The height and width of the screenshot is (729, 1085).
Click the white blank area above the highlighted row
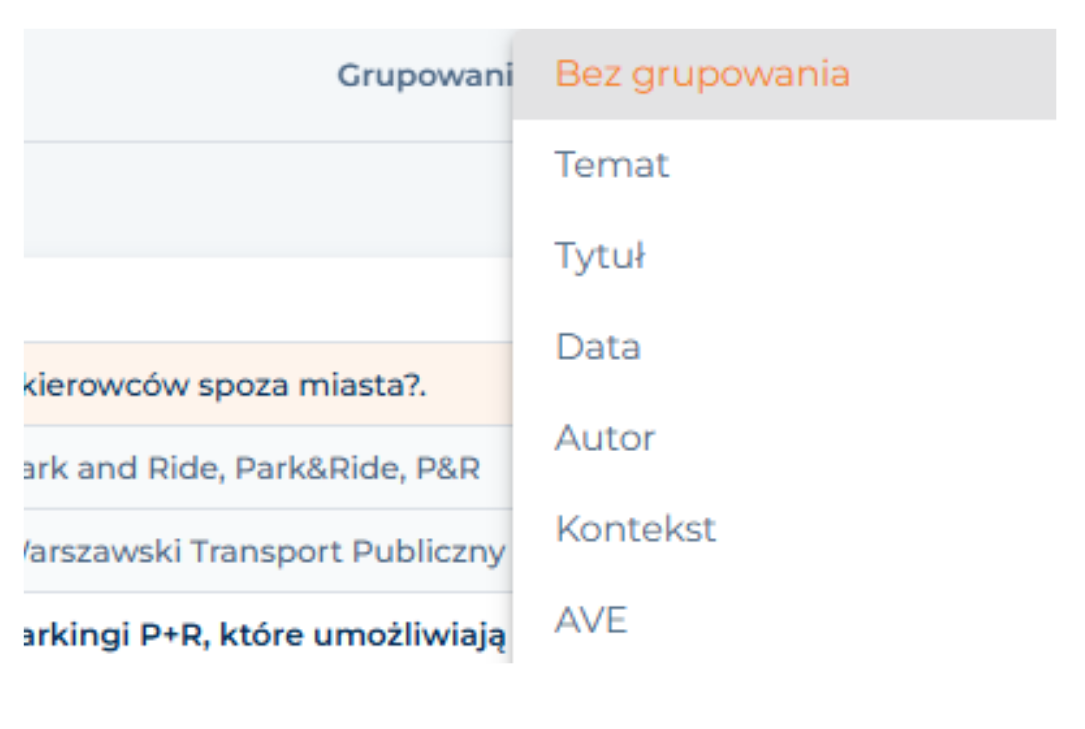[x=268, y=300]
